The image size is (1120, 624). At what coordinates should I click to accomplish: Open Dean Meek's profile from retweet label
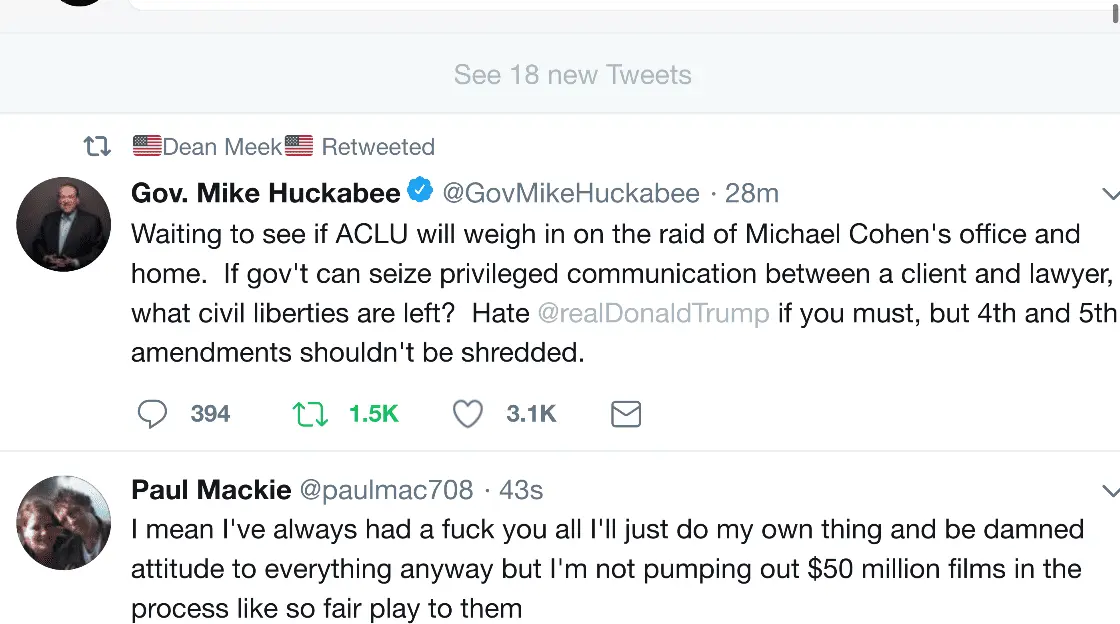tap(222, 147)
